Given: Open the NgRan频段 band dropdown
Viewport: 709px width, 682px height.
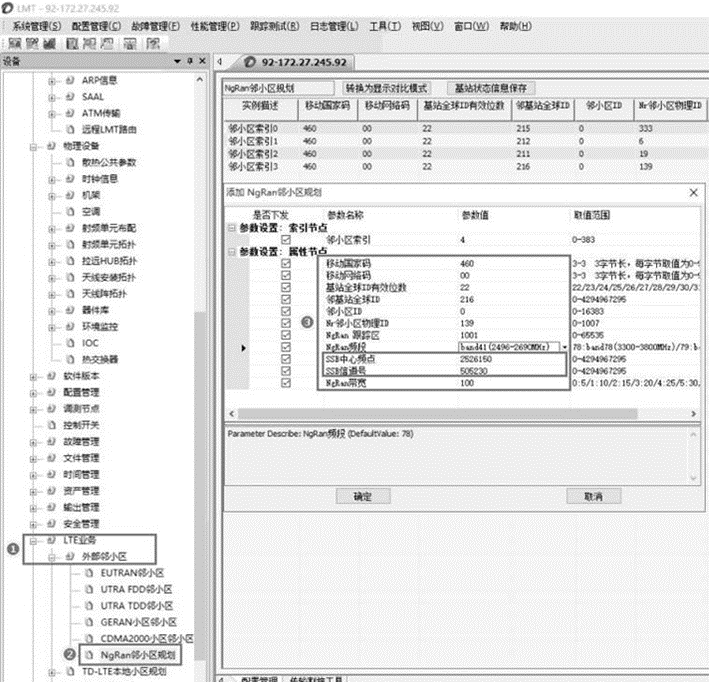Looking at the screenshot, I should (x=564, y=347).
